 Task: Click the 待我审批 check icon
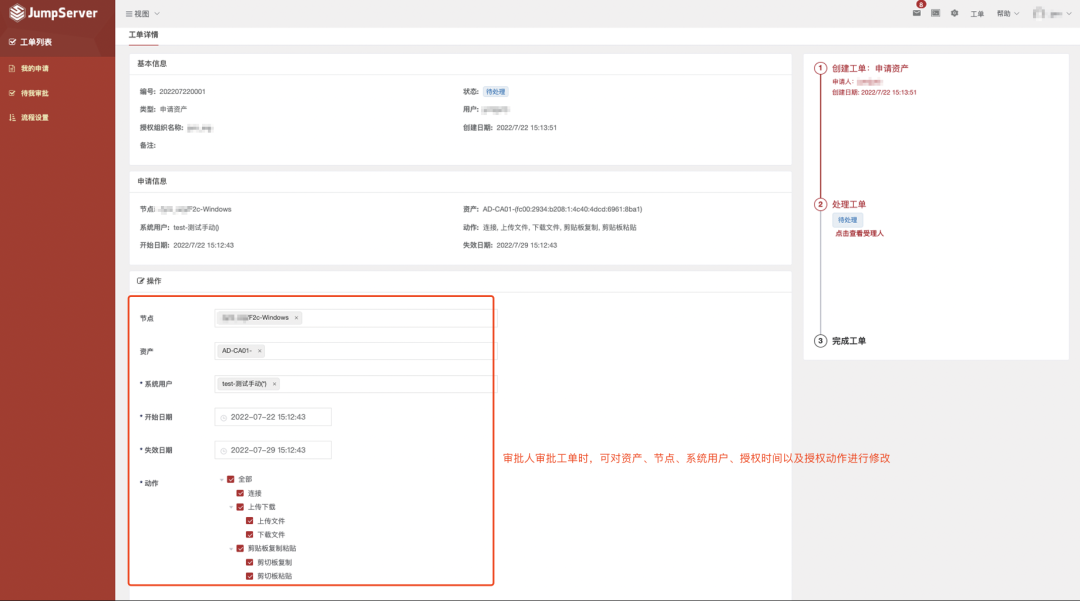[x=12, y=93]
